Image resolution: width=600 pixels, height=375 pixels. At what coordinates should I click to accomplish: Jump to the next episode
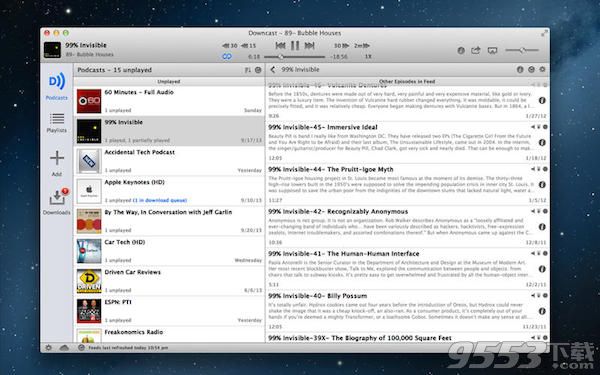point(310,46)
